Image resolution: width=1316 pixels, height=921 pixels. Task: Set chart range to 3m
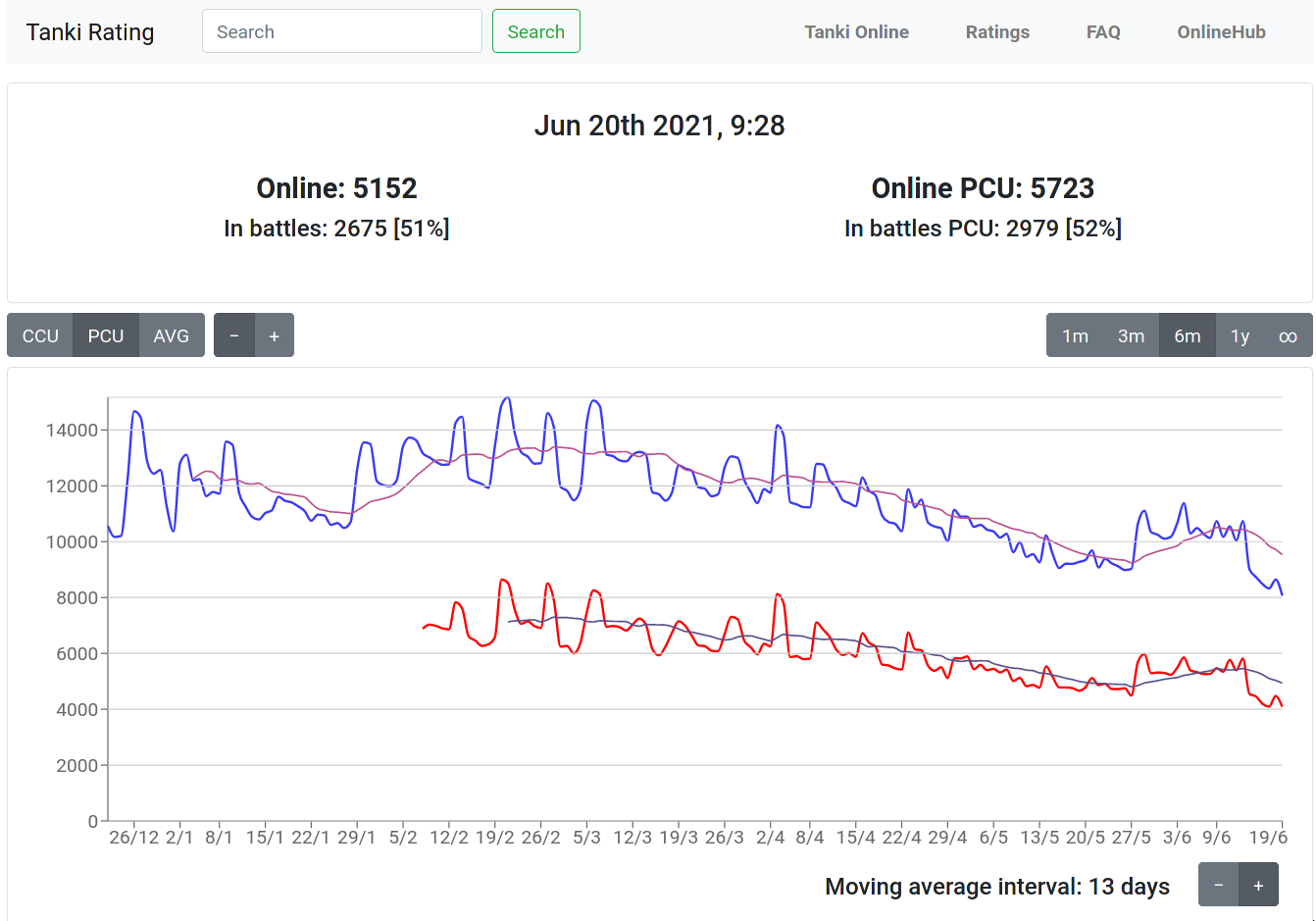[1131, 335]
